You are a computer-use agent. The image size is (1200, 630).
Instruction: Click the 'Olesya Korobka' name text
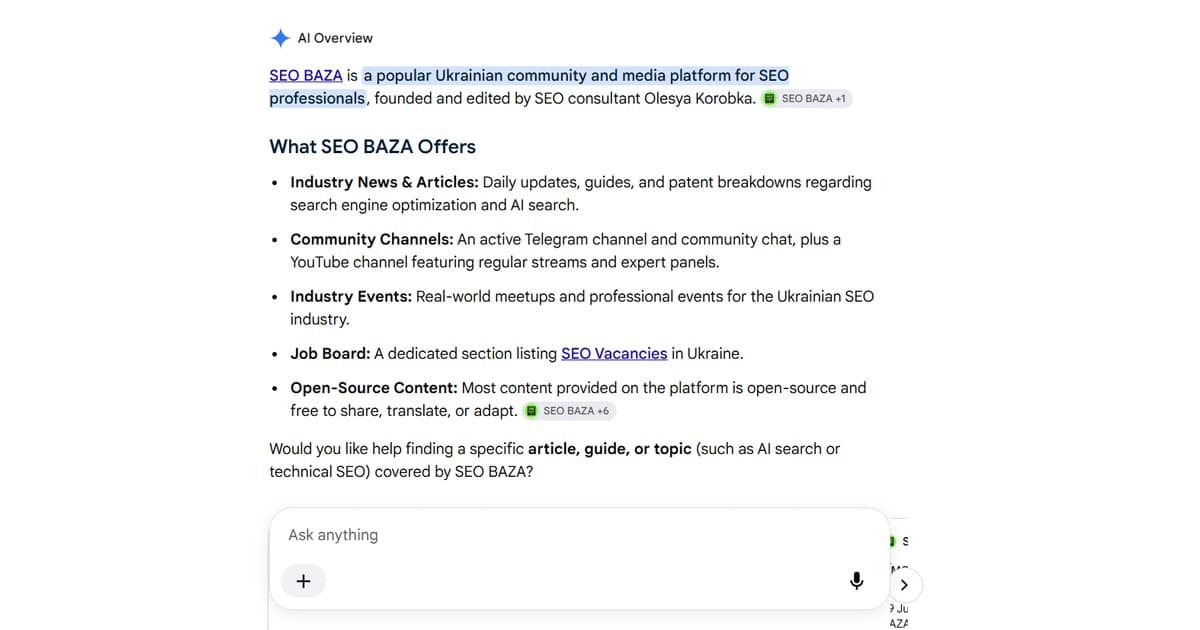point(696,98)
